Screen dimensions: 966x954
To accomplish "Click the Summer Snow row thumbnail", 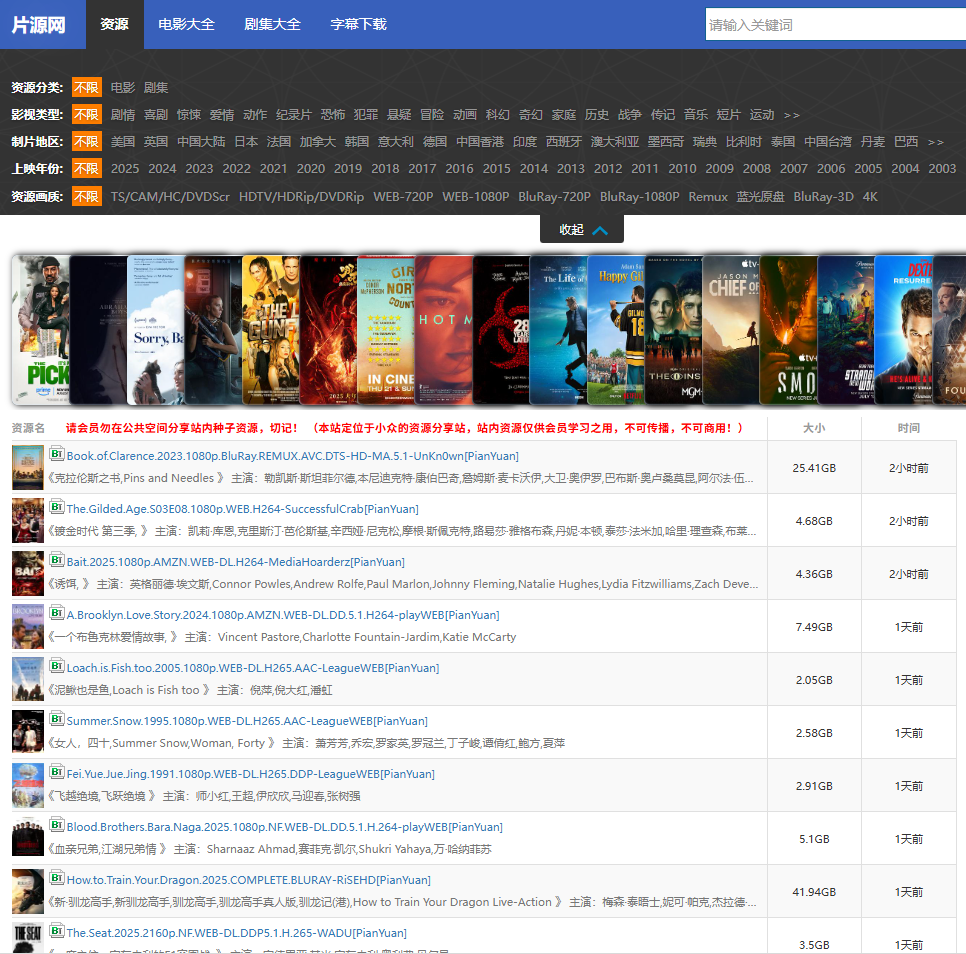I will 28,732.
